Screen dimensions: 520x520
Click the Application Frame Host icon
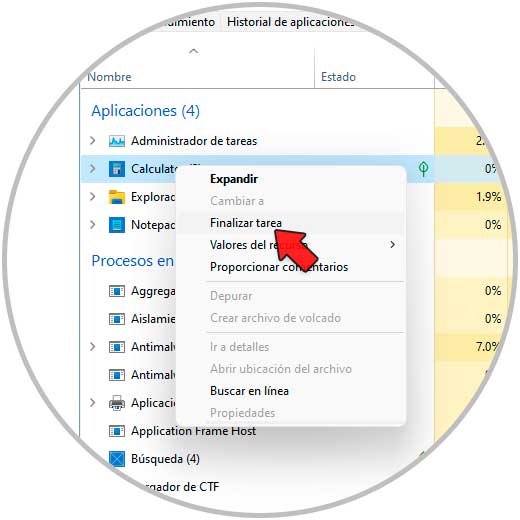(117, 431)
